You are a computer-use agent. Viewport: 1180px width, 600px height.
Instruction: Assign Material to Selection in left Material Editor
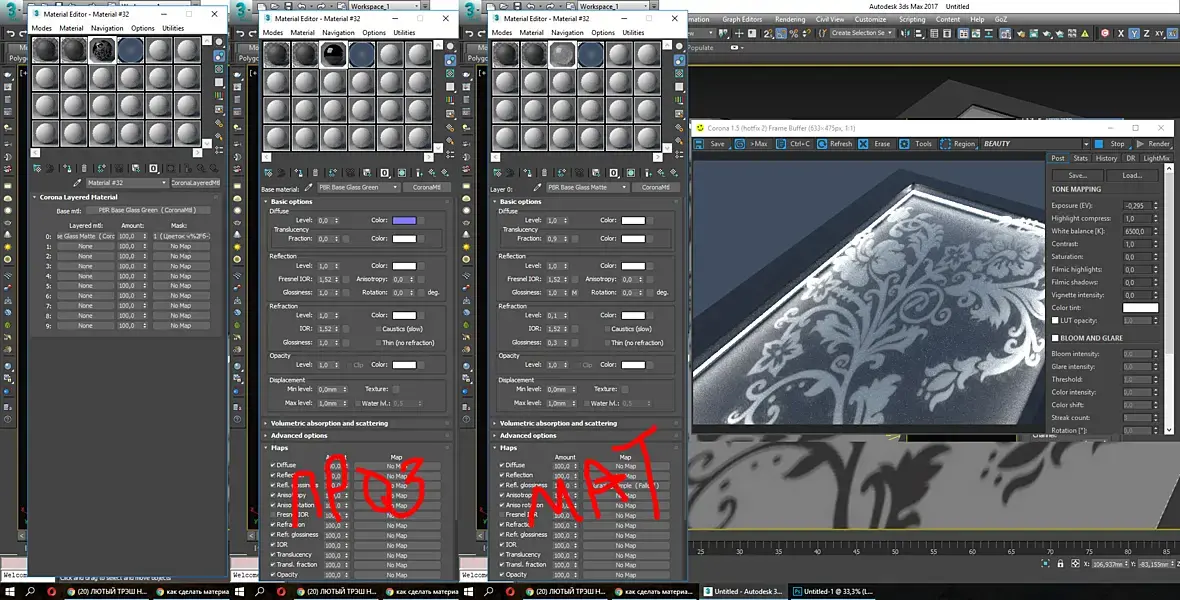pos(67,169)
